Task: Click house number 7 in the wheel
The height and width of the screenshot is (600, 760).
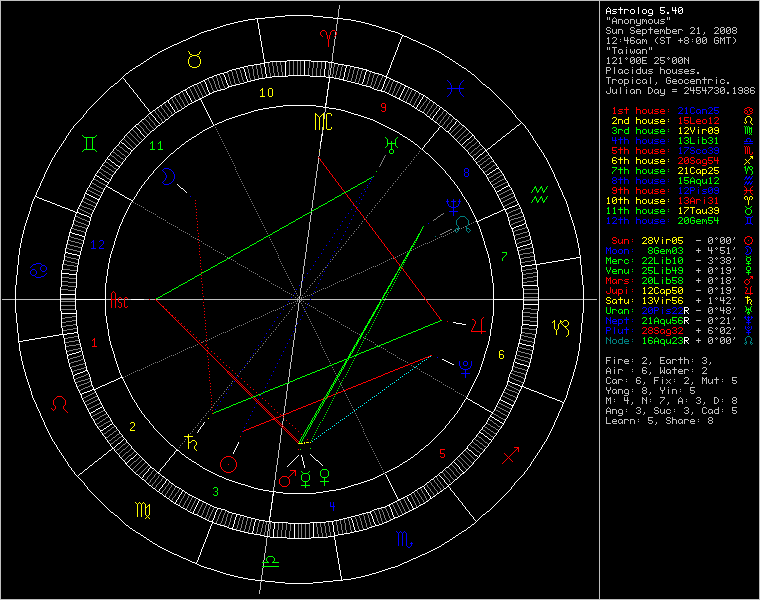Action: click(504, 256)
